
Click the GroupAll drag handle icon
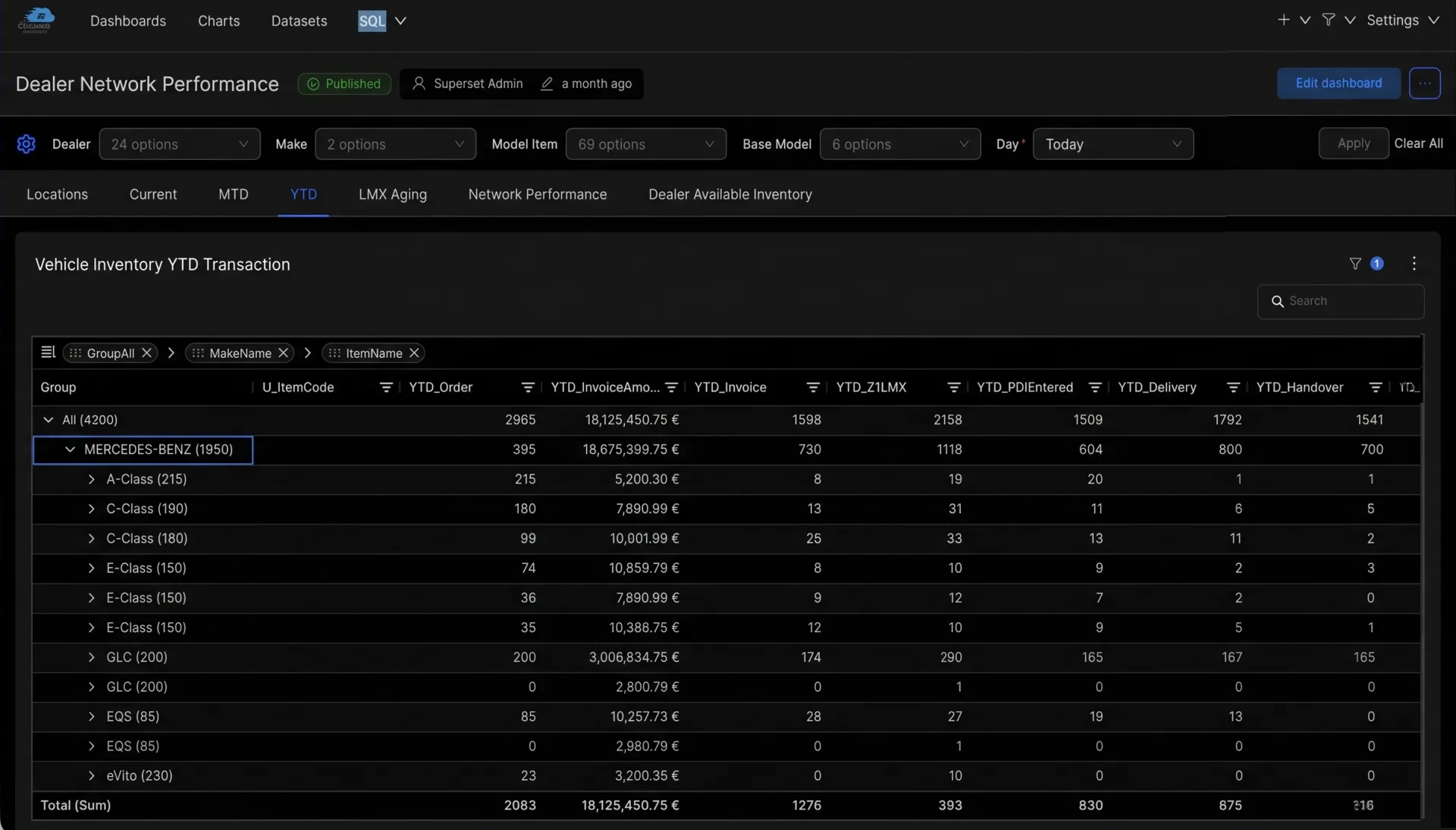pyautogui.click(x=75, y=353)
